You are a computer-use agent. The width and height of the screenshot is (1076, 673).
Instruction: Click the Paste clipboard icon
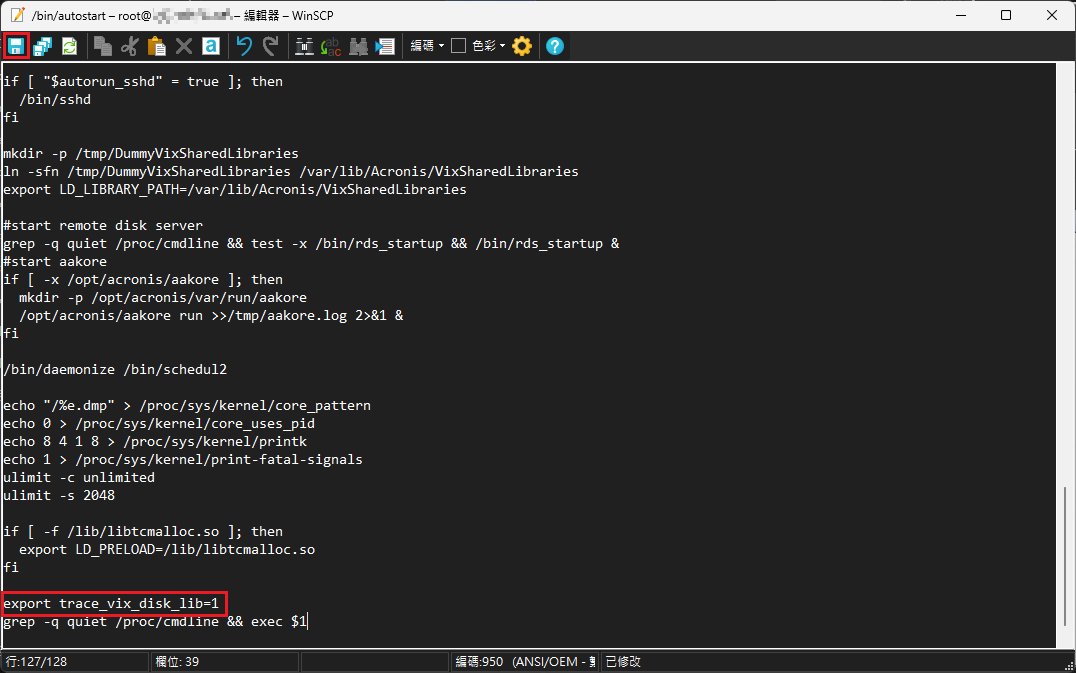coord(156,46)
